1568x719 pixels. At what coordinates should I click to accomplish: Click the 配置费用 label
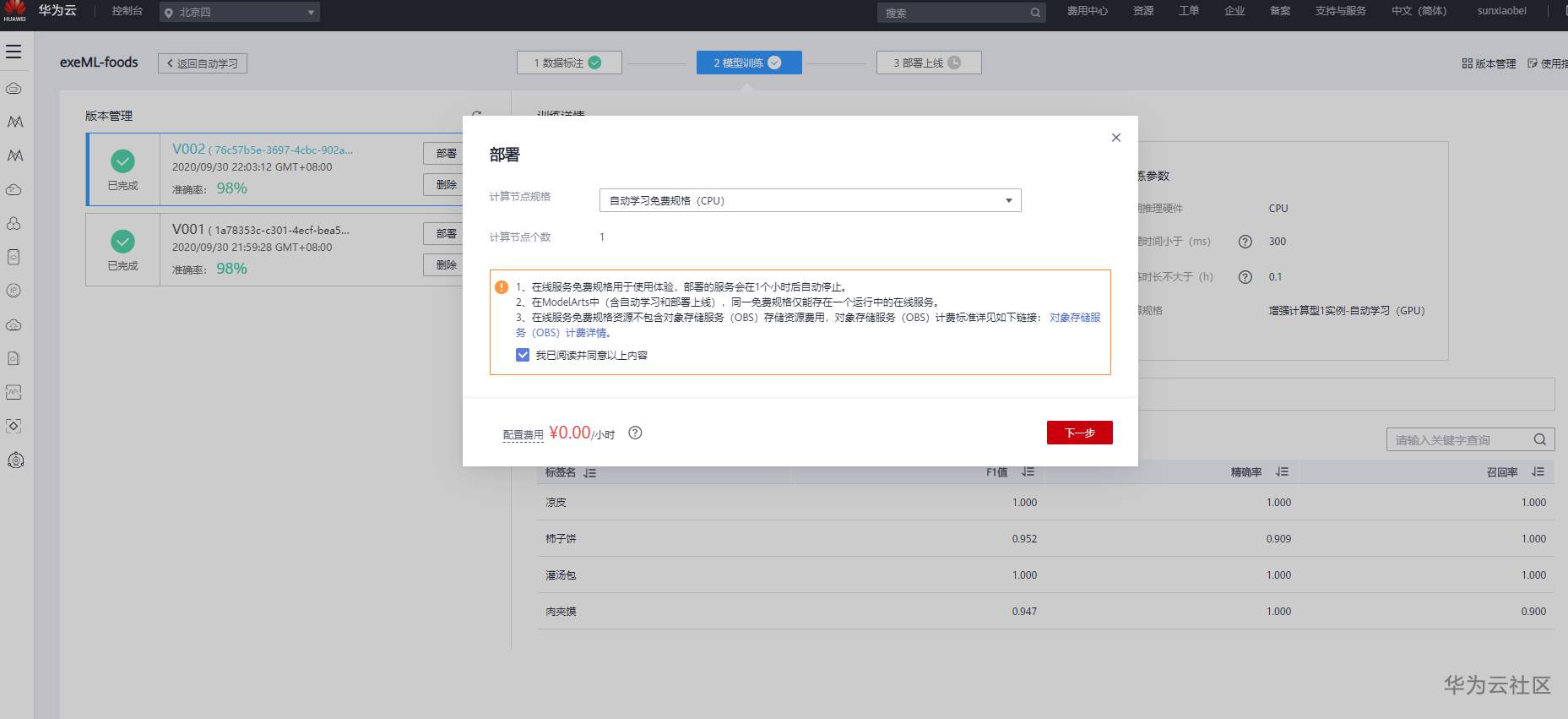point(523,435)
